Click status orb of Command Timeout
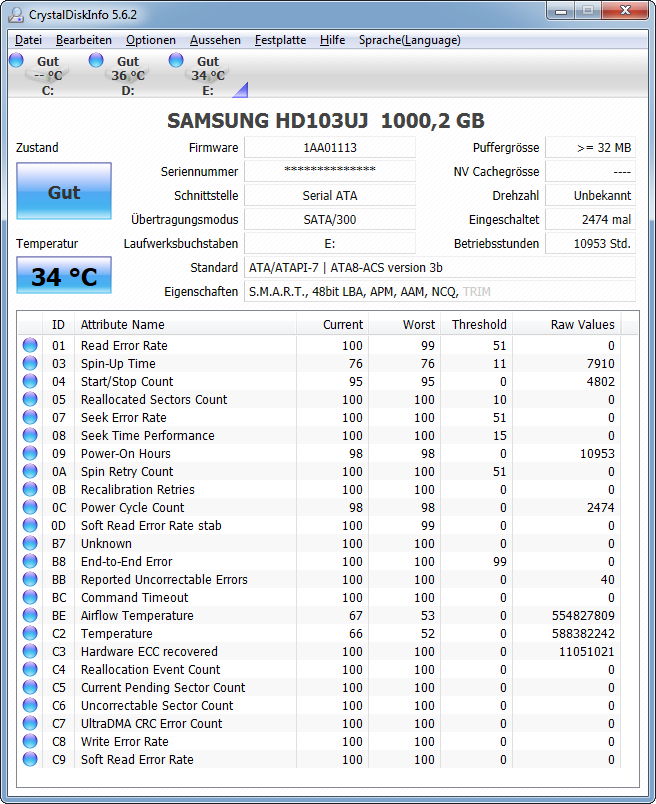The width and height of the screenshot is (656, 804). 30,597
